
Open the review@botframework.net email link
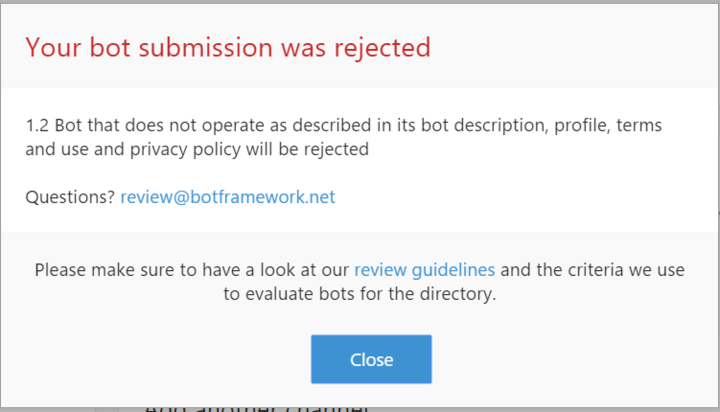[x=227, y=197]
